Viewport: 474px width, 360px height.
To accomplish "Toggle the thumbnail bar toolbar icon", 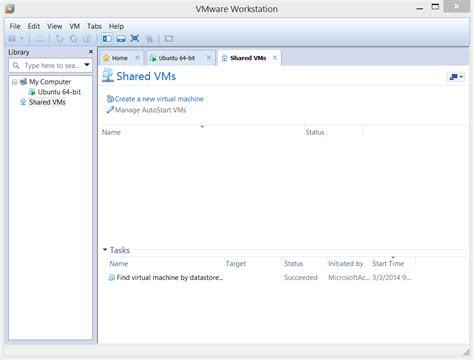I will 121,39.
